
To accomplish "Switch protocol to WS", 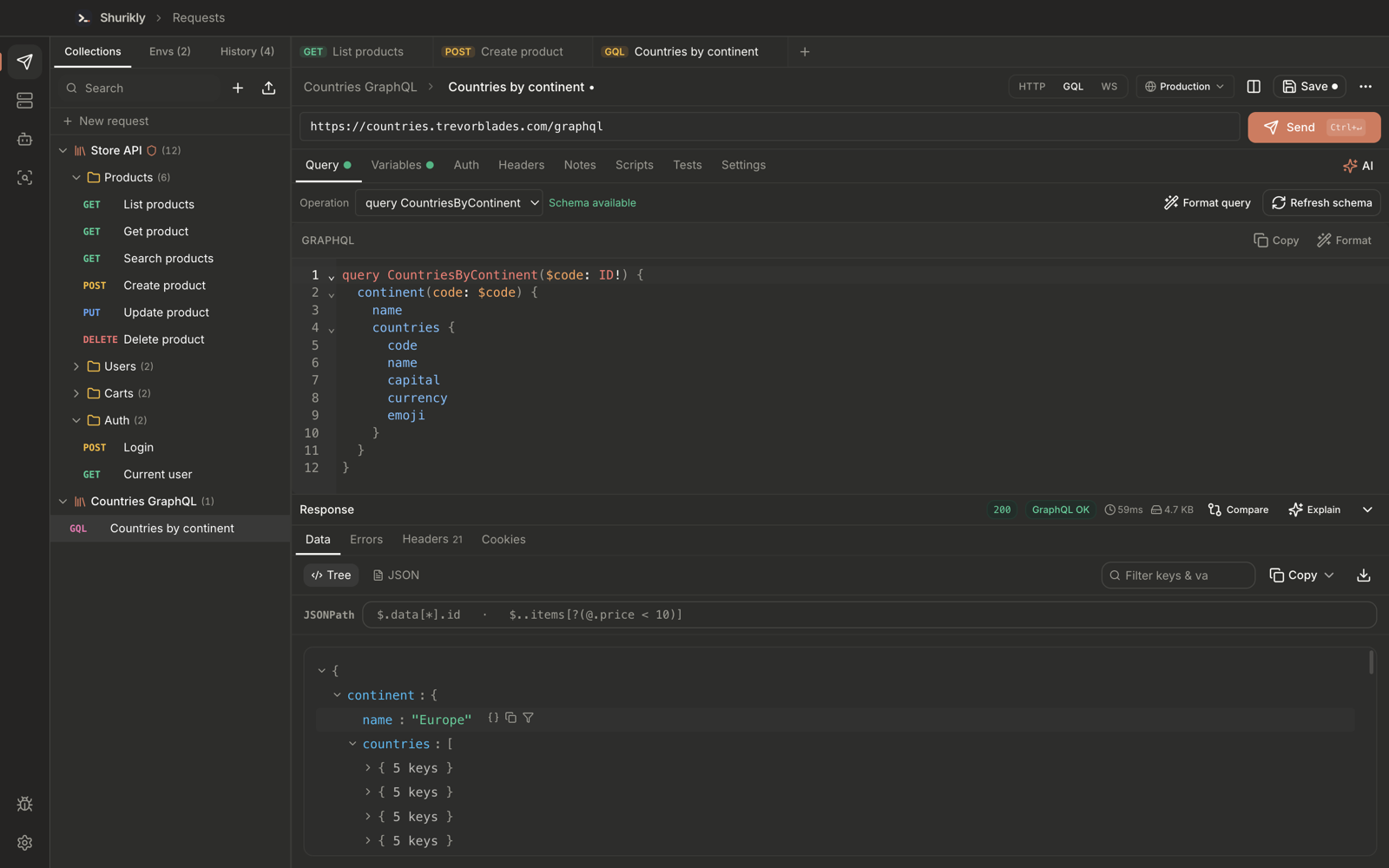I will coord(1109,87).
